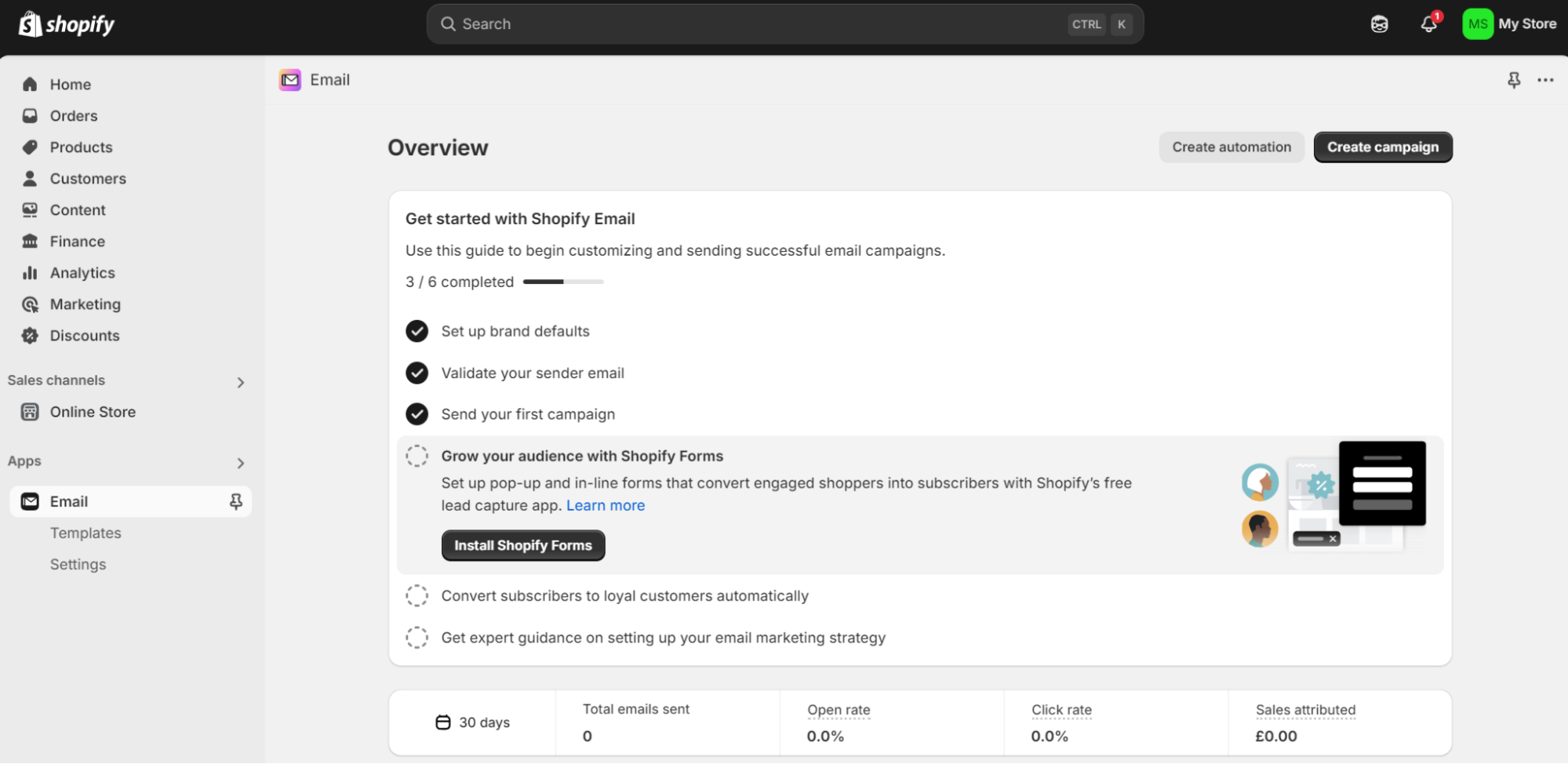
Task: Click the Create campaign button
Action: coord(1383,147)
